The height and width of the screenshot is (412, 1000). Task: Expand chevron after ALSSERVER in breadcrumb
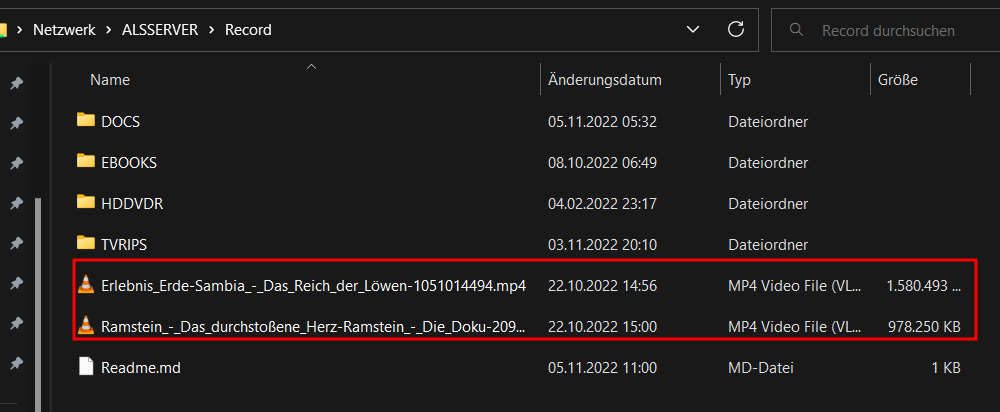pos(212,29)
